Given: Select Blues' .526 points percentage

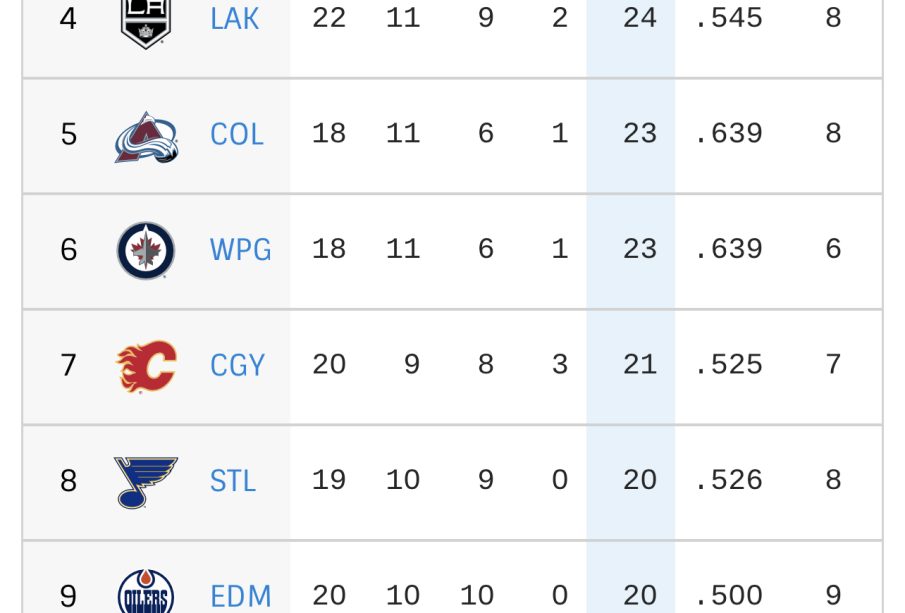Looking at the screenshot, I should pyautogui.click(x=728, y=480).
